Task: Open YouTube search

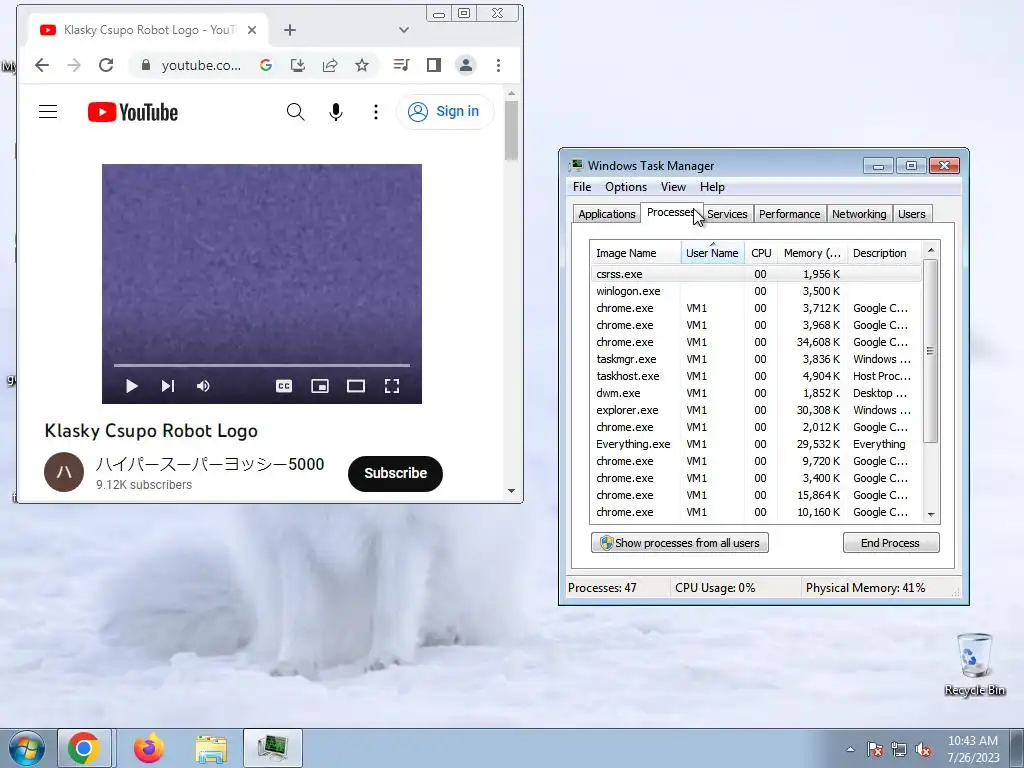Action: 295,112
